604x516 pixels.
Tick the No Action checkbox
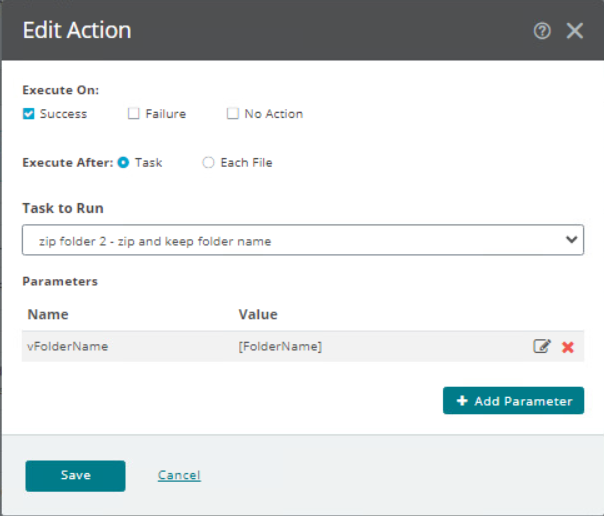click(233, 114)
